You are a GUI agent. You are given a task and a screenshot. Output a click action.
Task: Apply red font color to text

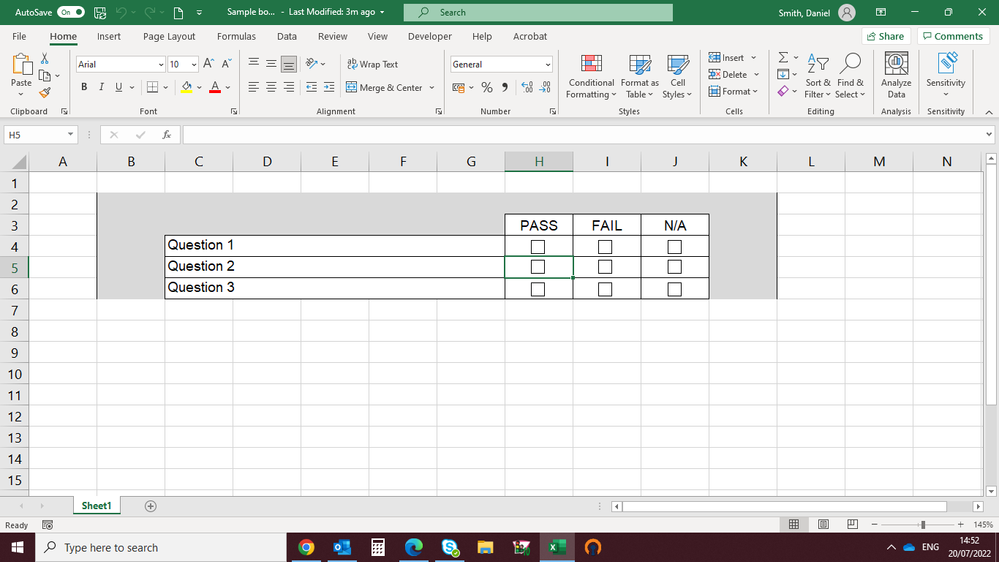pyautogui.click(x=215, y=87)
